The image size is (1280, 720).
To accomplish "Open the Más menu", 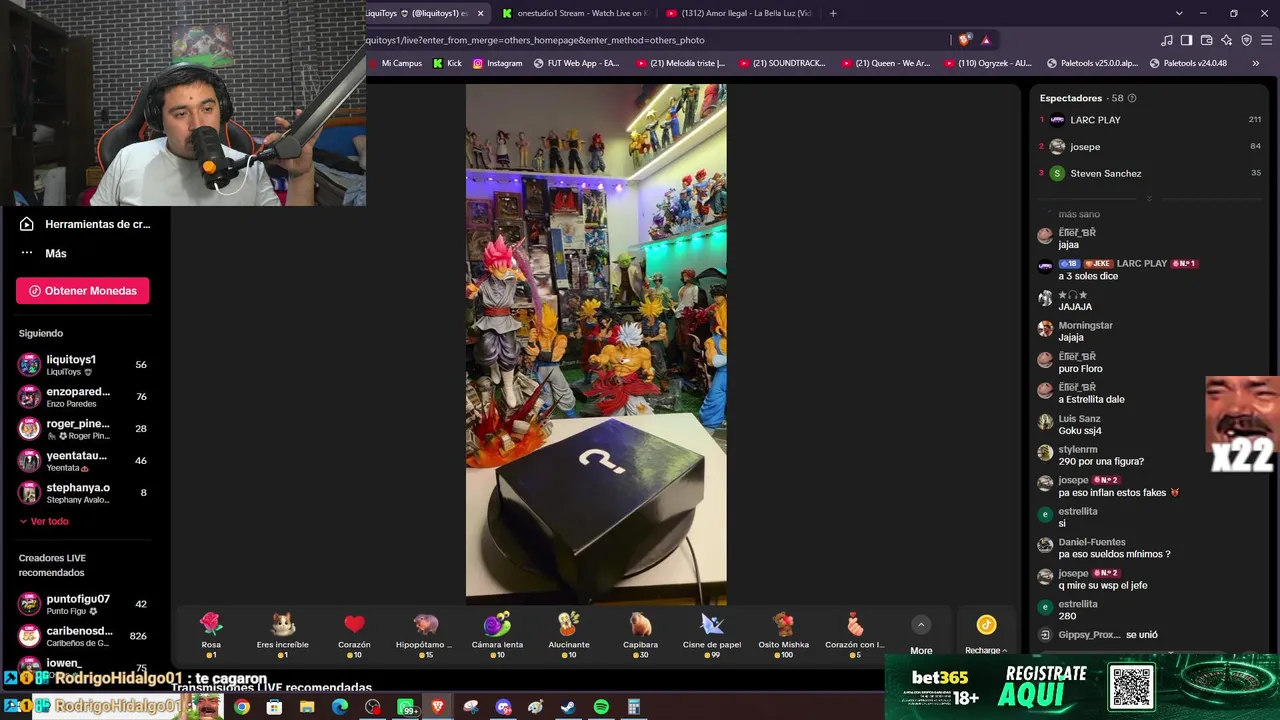I will 43,253.
